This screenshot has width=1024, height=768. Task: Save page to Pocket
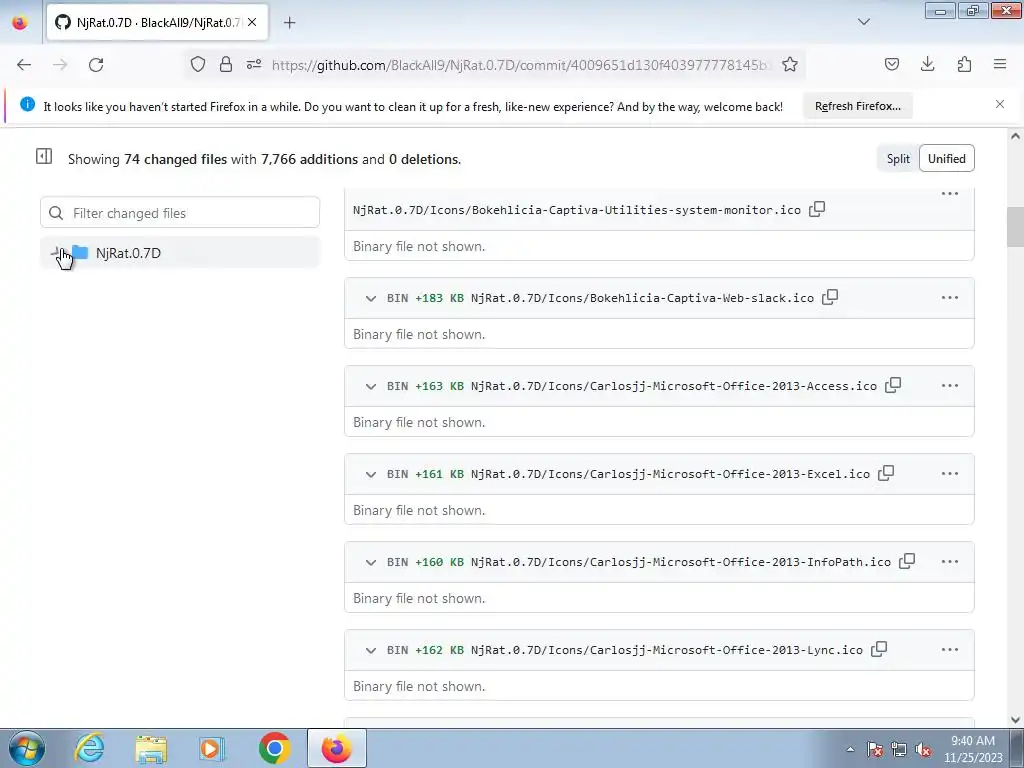(x=891, y=64)
